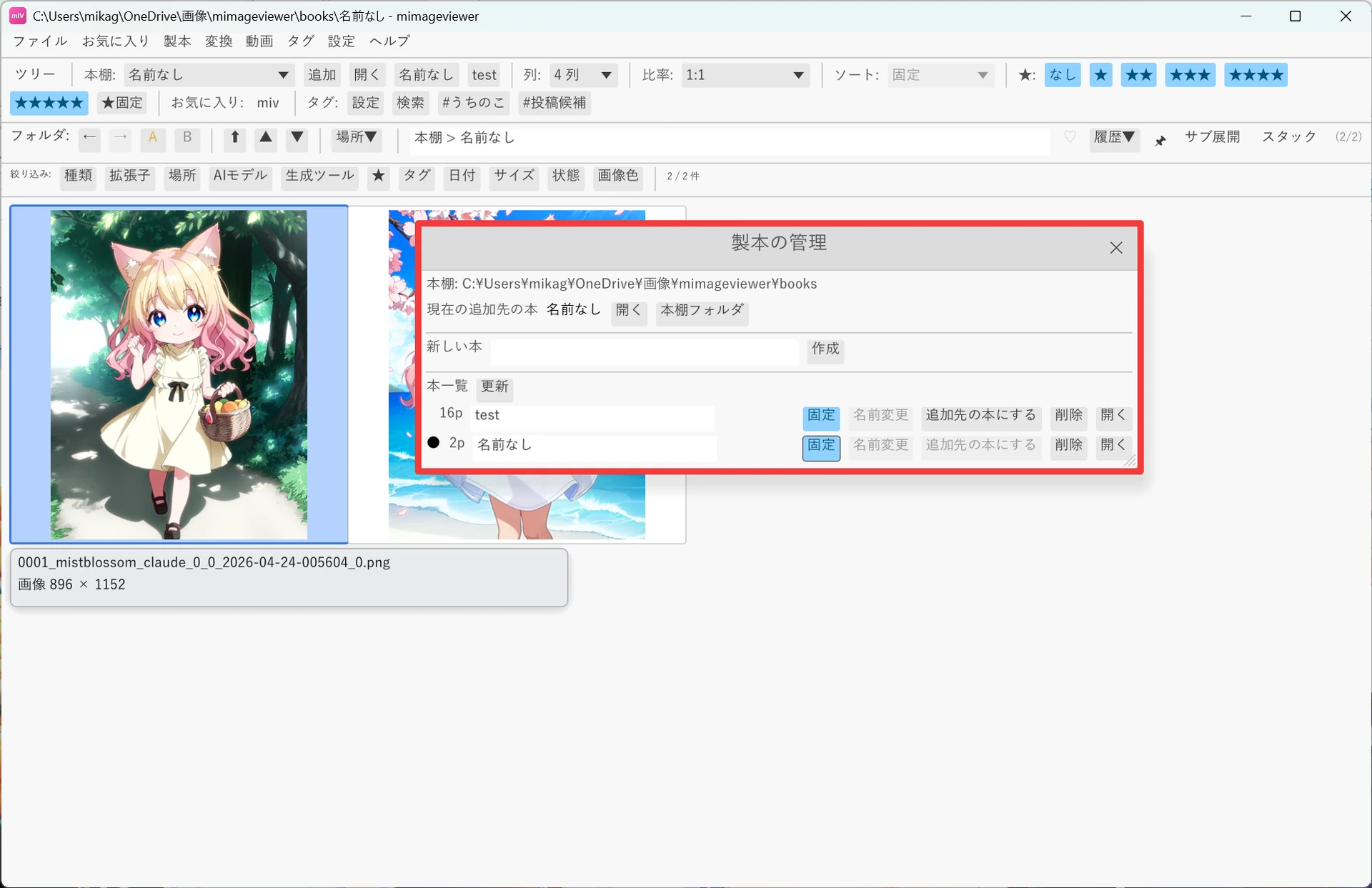This screenshot has width=1372, height=888.
Task: Open the 生成ツール filter
Action: tap(319, 176)
